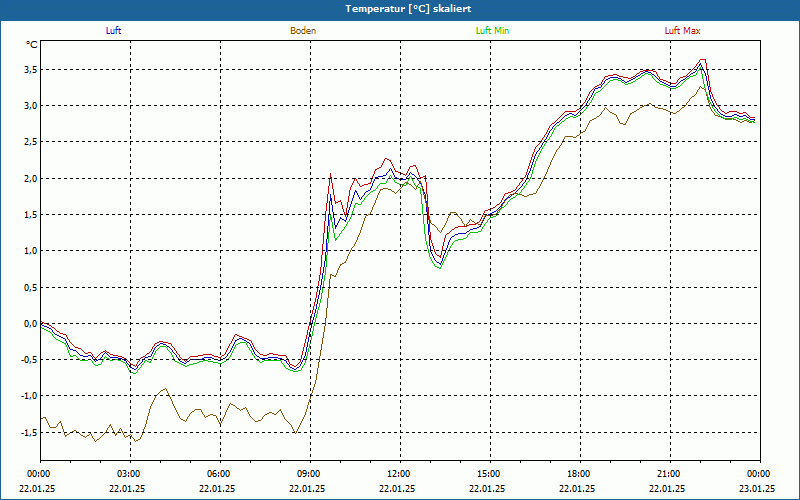Click the '°C' unit label on the axis

pos(32,45)
